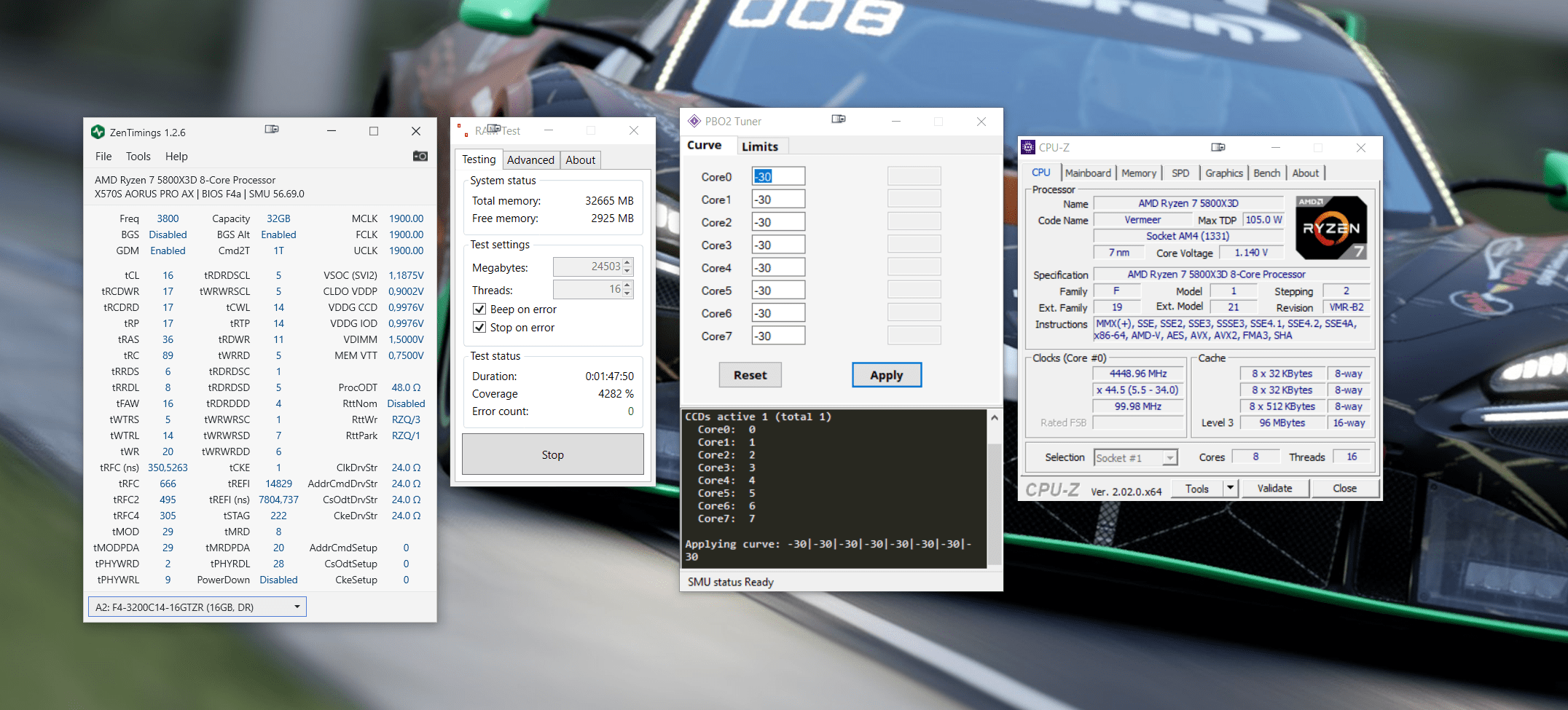
Task: Switch to RAM Test About tab
Action: (x=580, y=160)
